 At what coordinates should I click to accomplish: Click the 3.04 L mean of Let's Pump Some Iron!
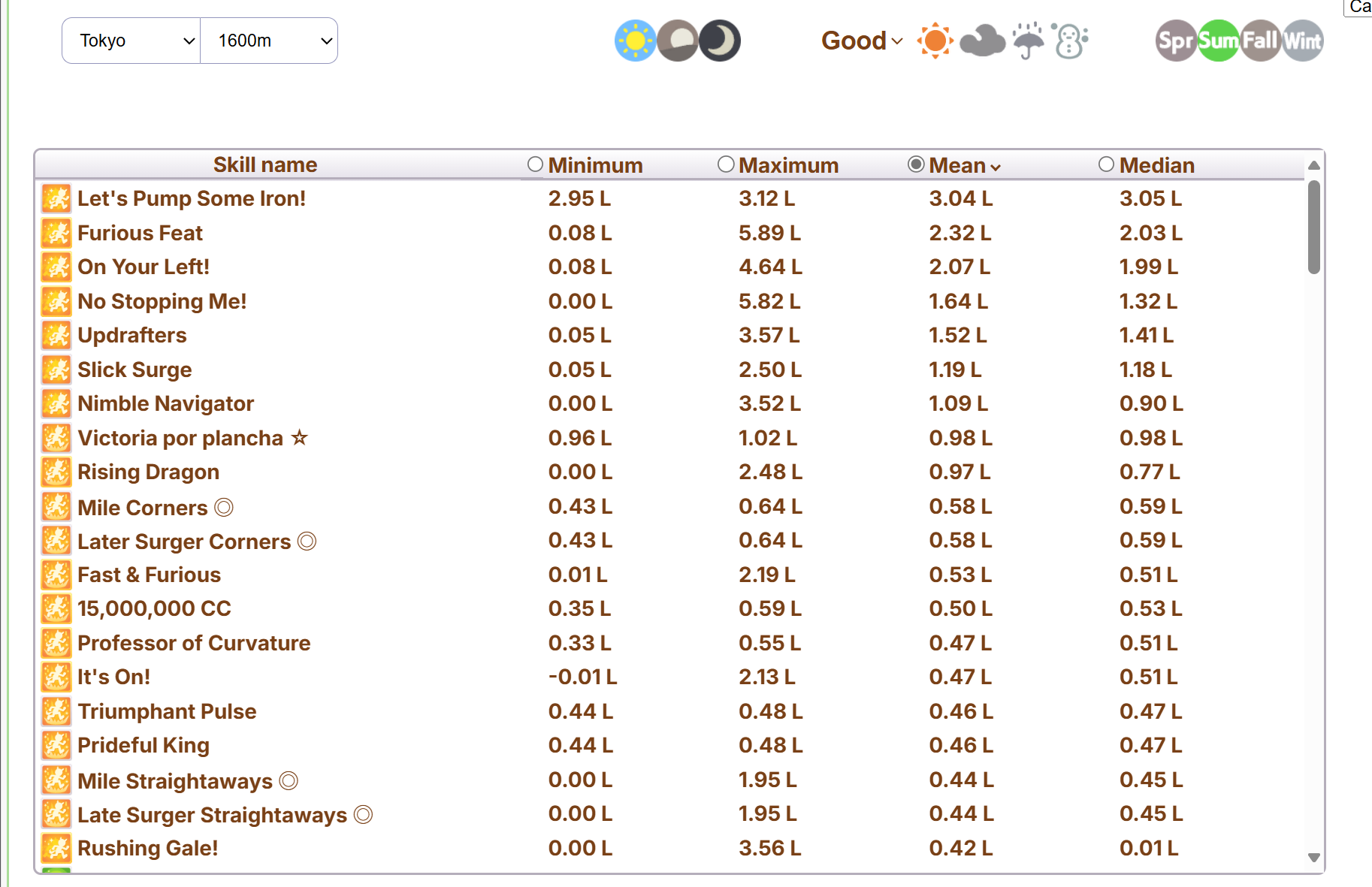coord(960,199)
